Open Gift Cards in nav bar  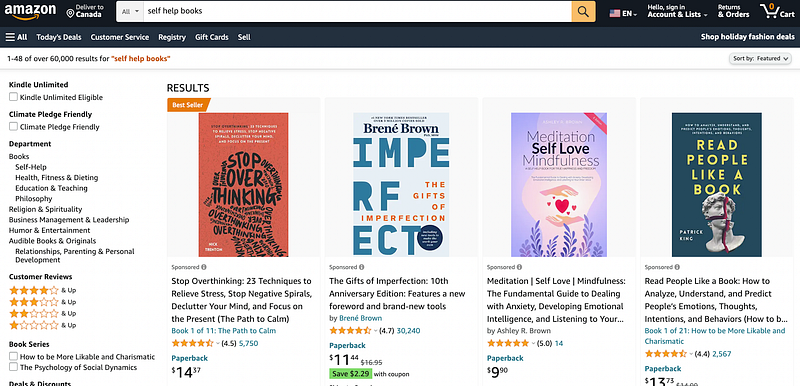click(212, 37)
